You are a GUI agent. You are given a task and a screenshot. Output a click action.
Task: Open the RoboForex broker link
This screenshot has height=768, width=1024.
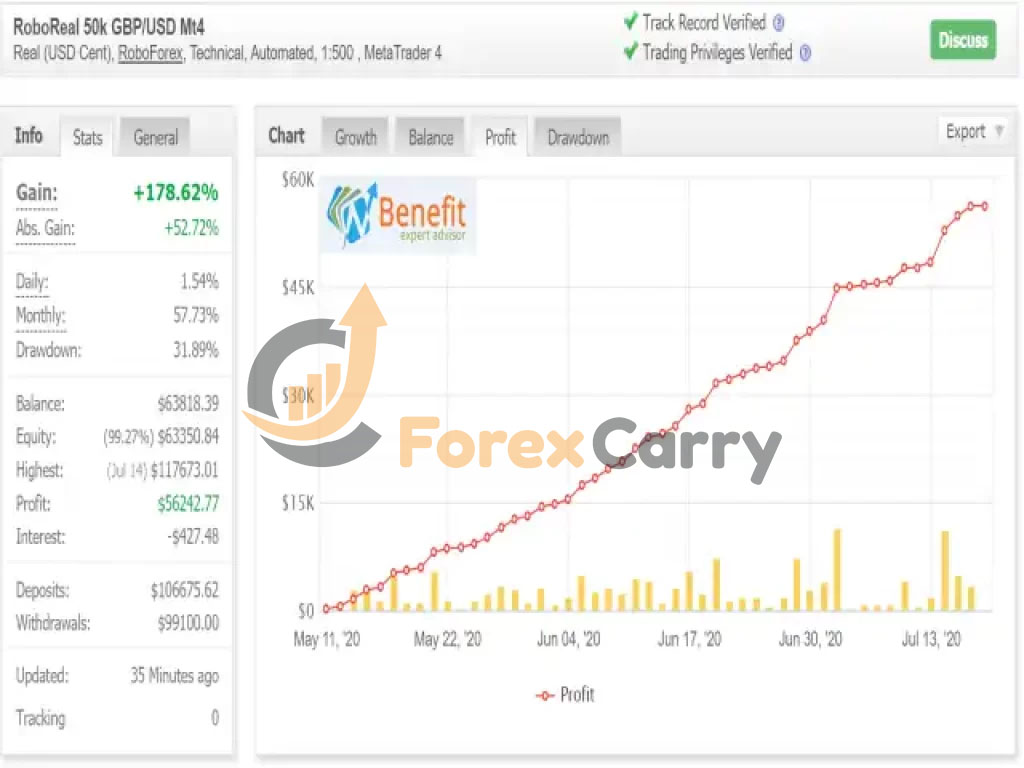coord(150,53)
